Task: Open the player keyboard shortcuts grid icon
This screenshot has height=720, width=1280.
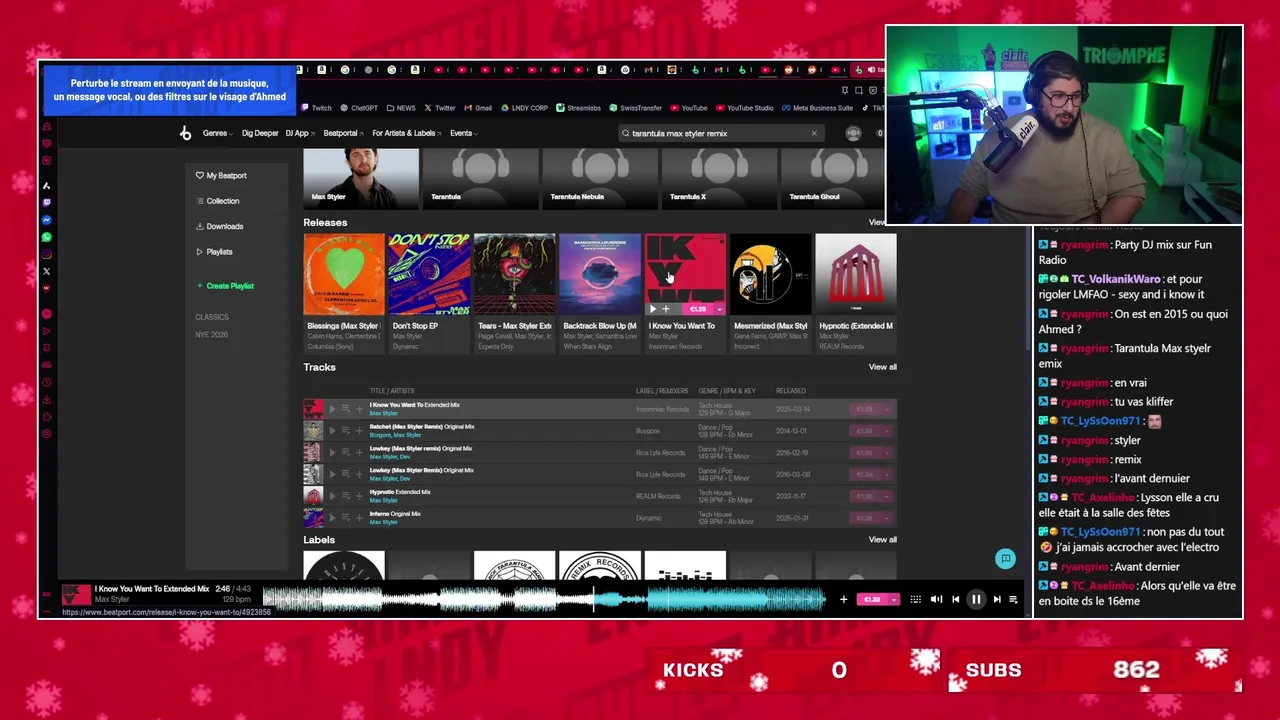Action: click(x=915, y=599)
